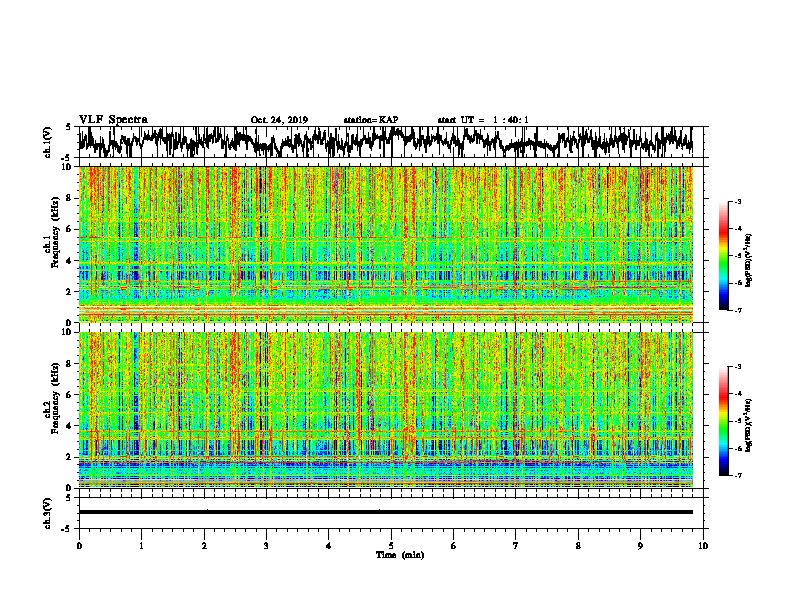The image size is (792, 612).
Task: Click the ch.1 voltage waveform trace
Action: (386, 142)
